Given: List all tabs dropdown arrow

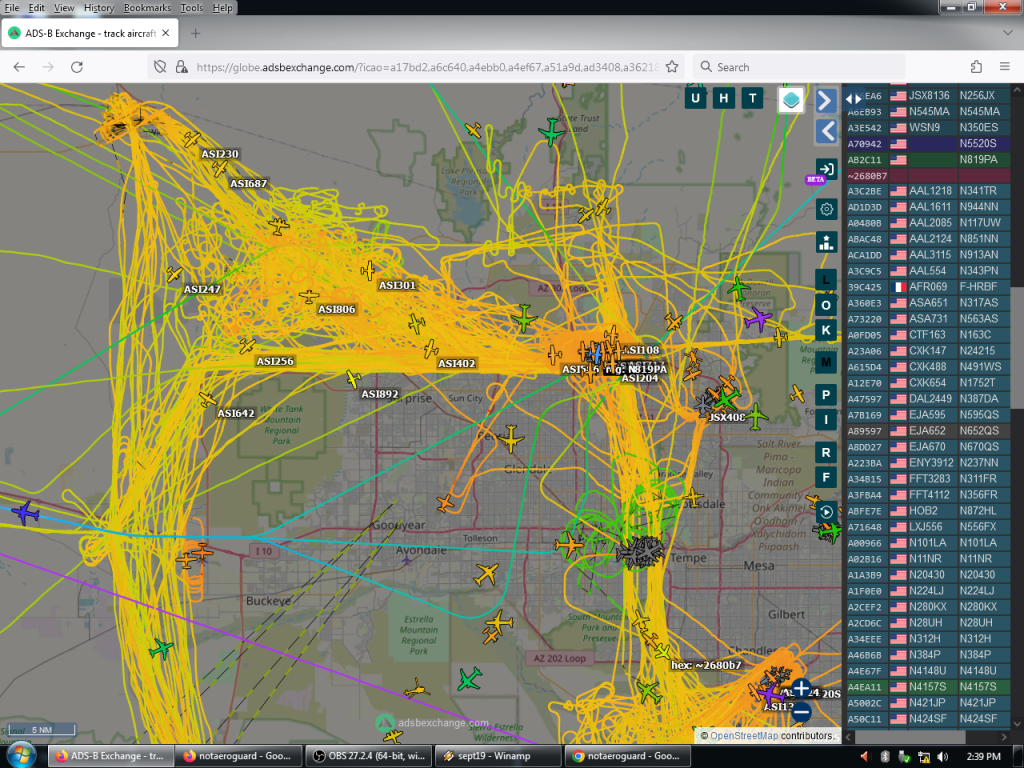Looking at the screenshot, I should (x=1007, y=32).
